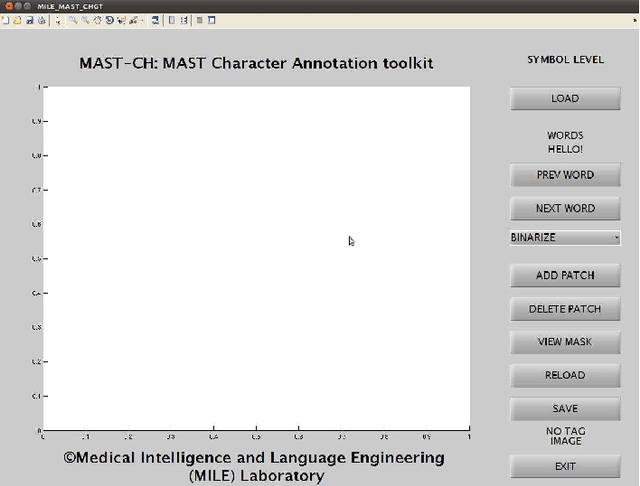640x486 pixels.
Task: Click the New Figure toolbar icon
Action: 5,20
